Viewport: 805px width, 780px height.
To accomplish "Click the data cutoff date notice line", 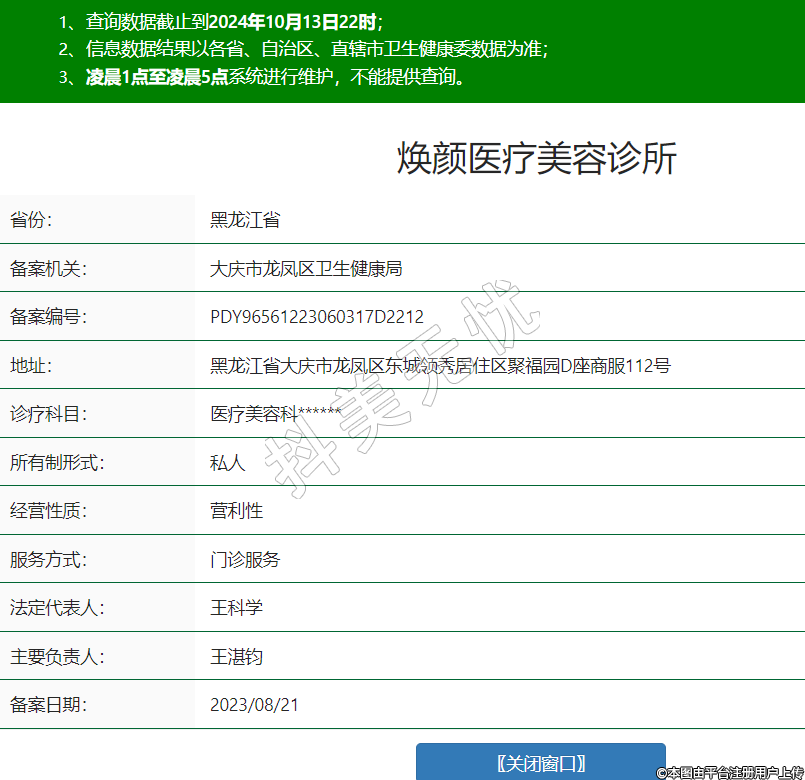I will point(220,21).
